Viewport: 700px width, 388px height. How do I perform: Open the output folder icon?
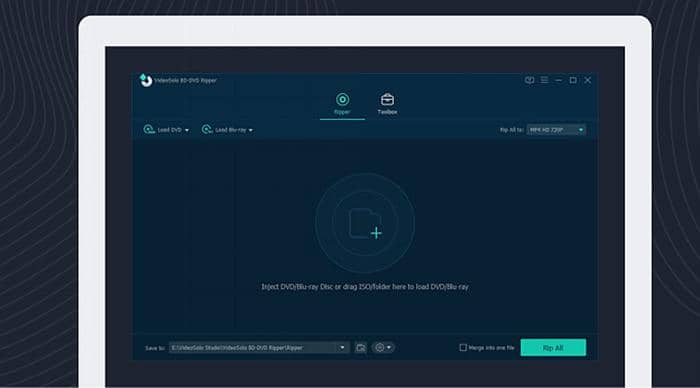(x=361, y=347)
